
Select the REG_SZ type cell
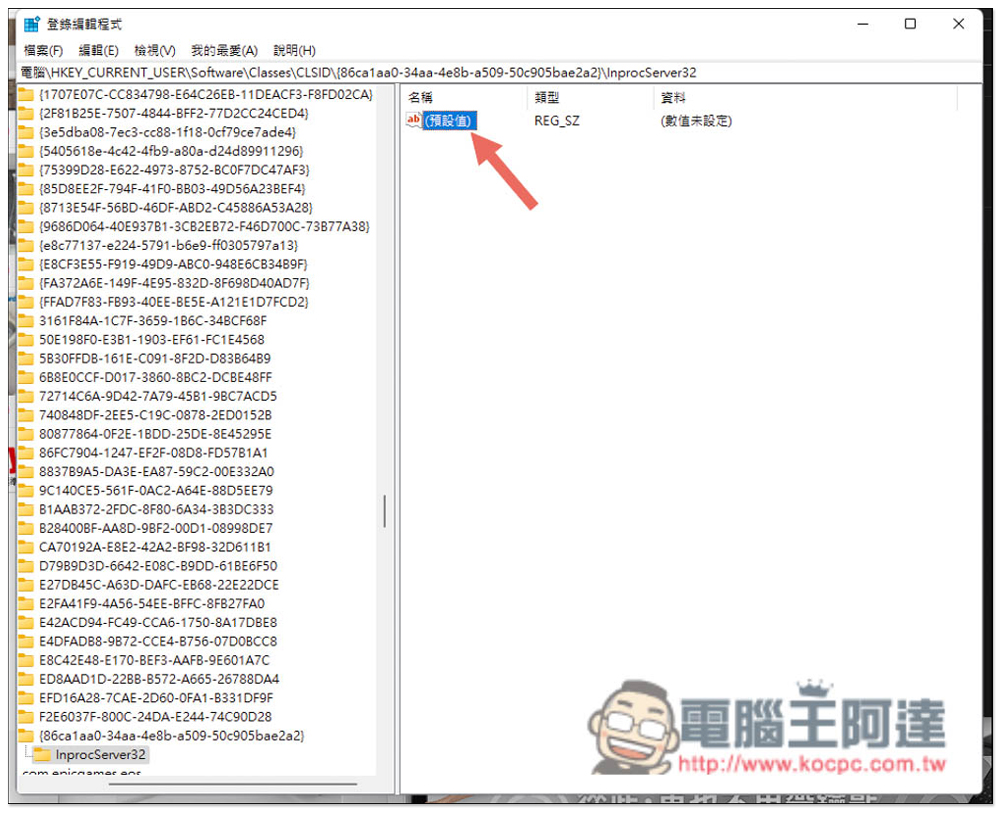(557, 121)
